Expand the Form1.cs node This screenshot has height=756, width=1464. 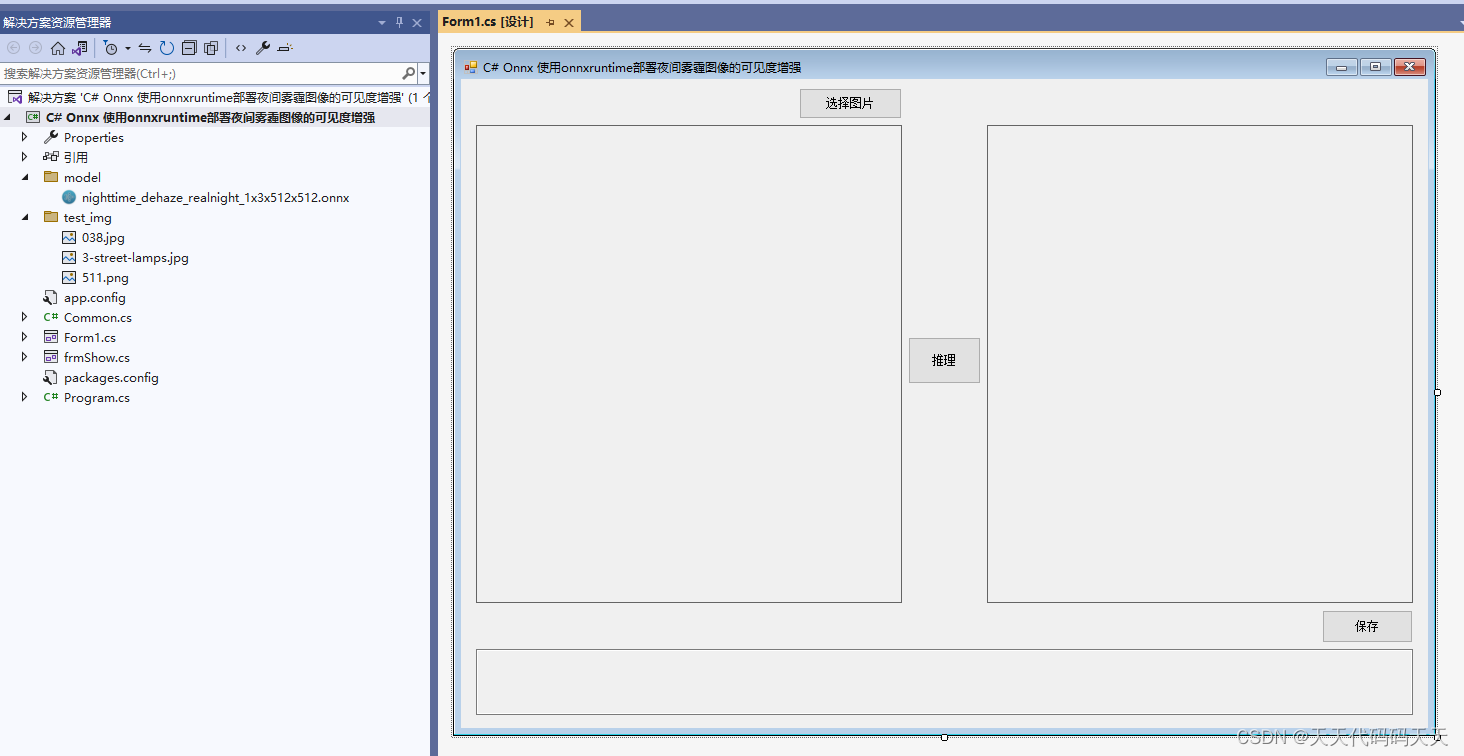click(x=25, y=337)
